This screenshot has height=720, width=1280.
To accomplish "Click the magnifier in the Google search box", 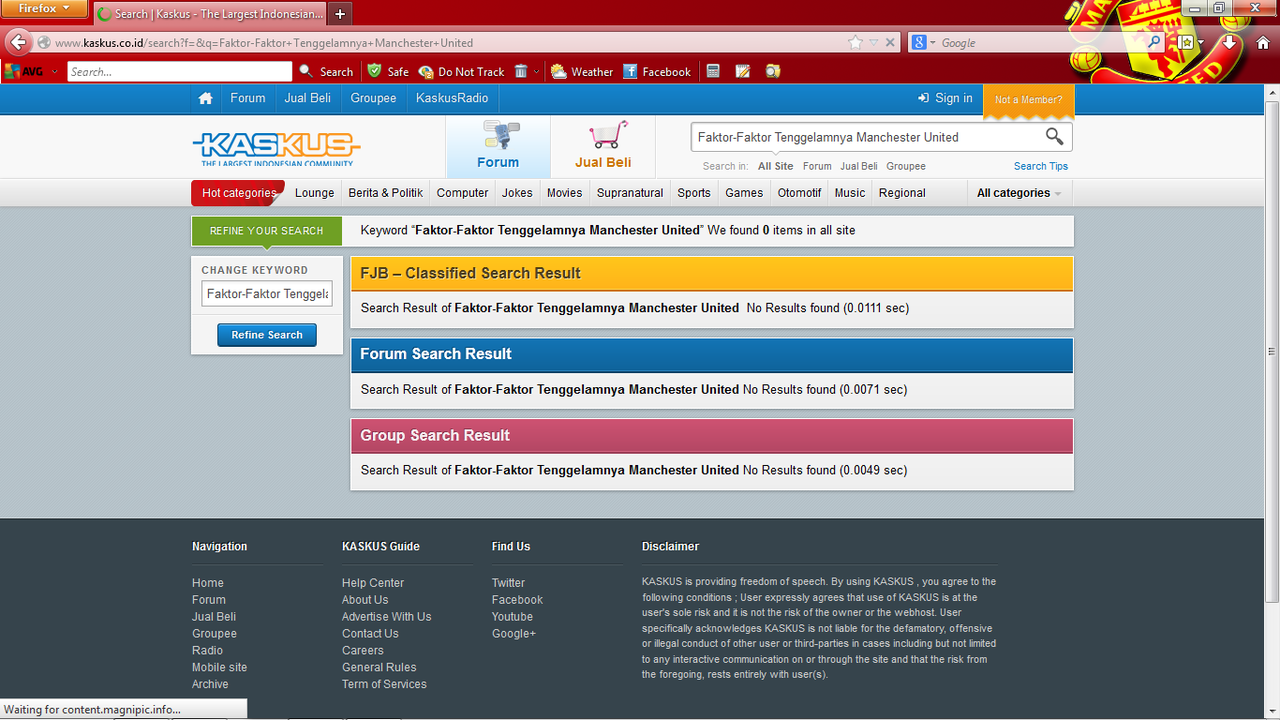I will (1153, 42).
